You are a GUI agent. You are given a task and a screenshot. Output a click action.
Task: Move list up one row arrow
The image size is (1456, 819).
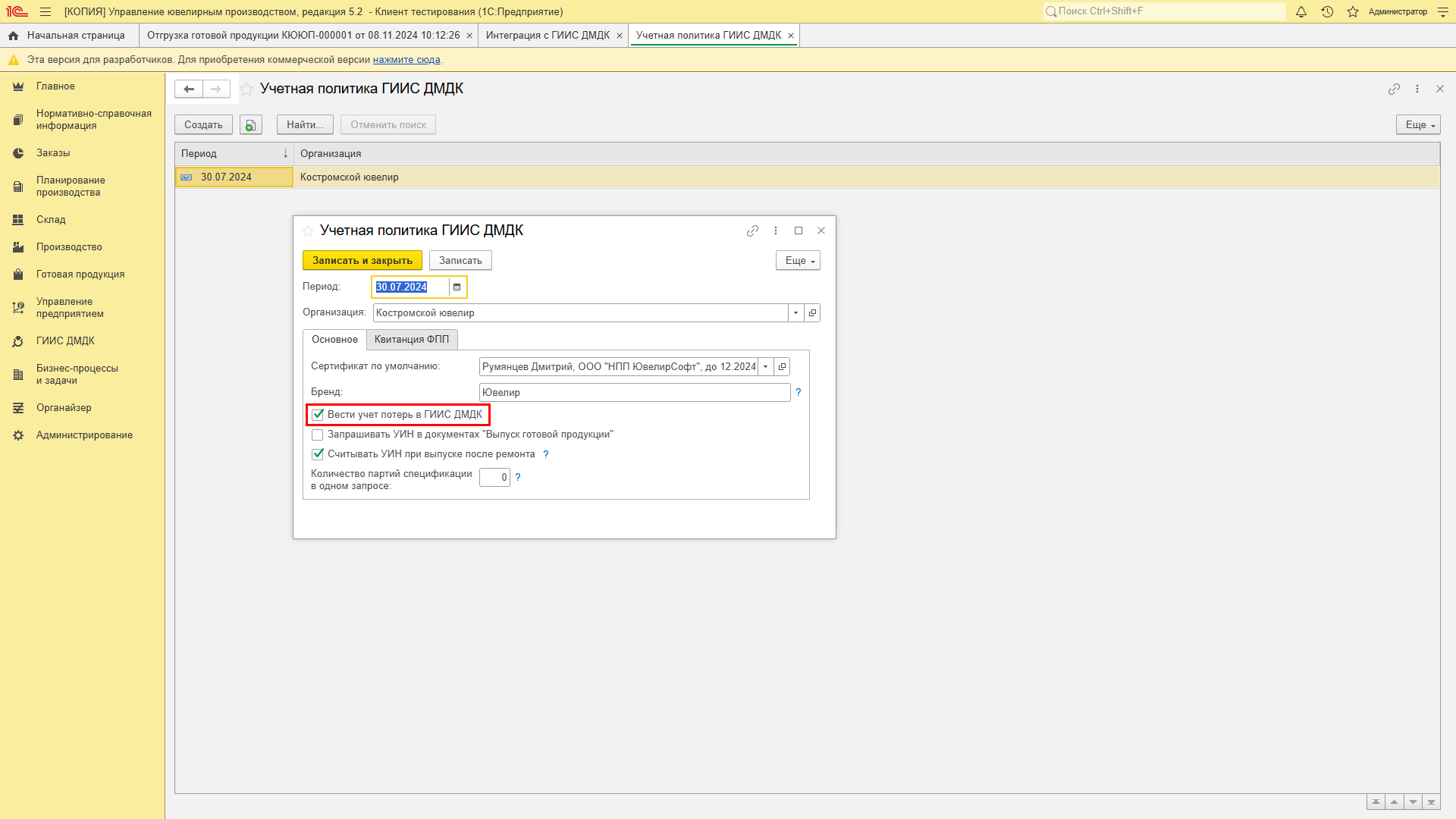pyautogui.click(x=1394, y=802)
